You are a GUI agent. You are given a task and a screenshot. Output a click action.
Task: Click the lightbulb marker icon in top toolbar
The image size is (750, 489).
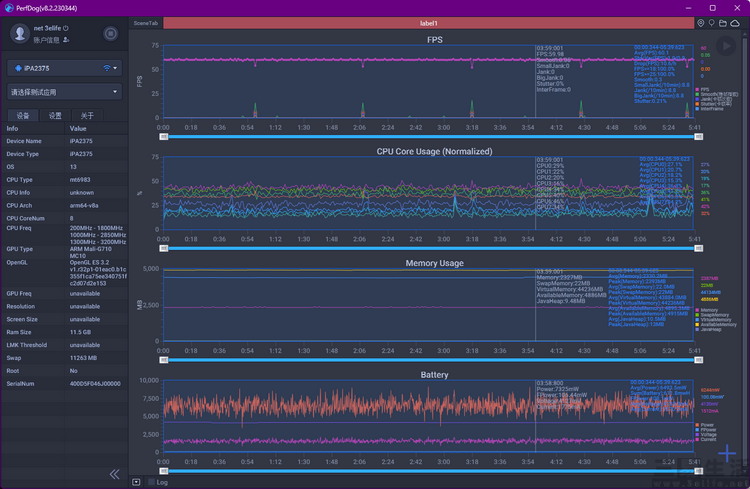[711, 23]
